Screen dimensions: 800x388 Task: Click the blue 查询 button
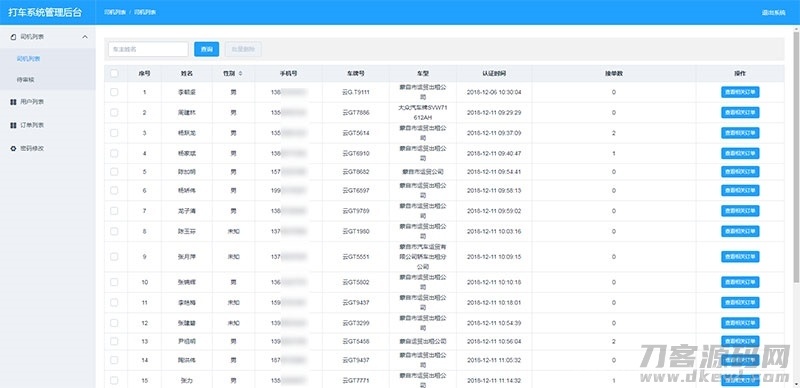coord(207,49)
